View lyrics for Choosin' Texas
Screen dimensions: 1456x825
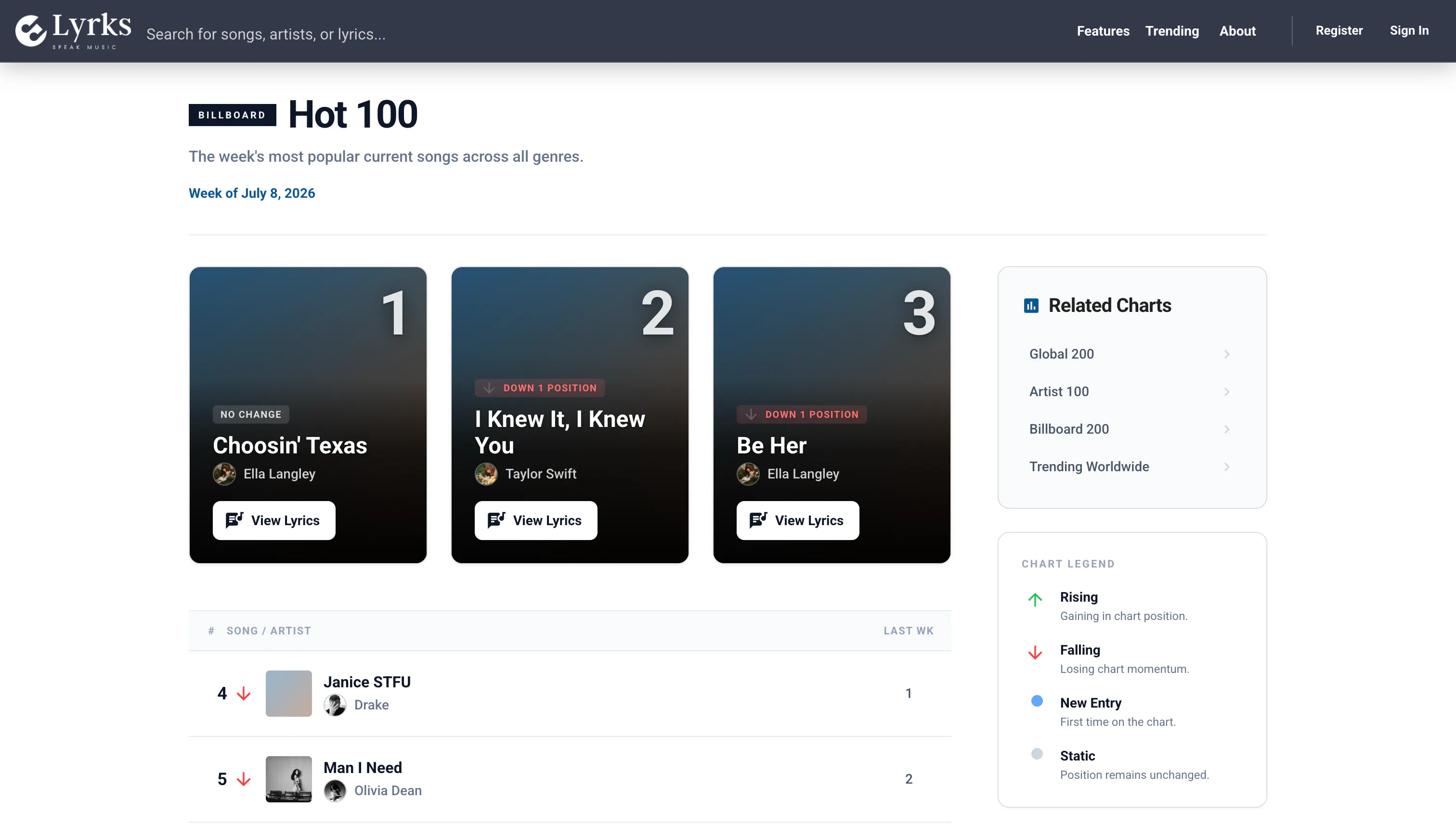coord(274,520)
